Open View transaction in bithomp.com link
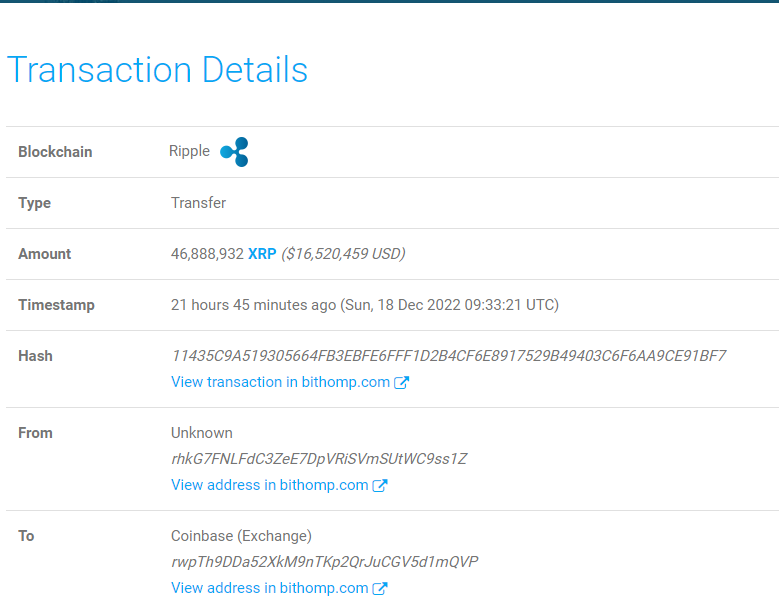779x613 pixels. [x=280, y=382]
